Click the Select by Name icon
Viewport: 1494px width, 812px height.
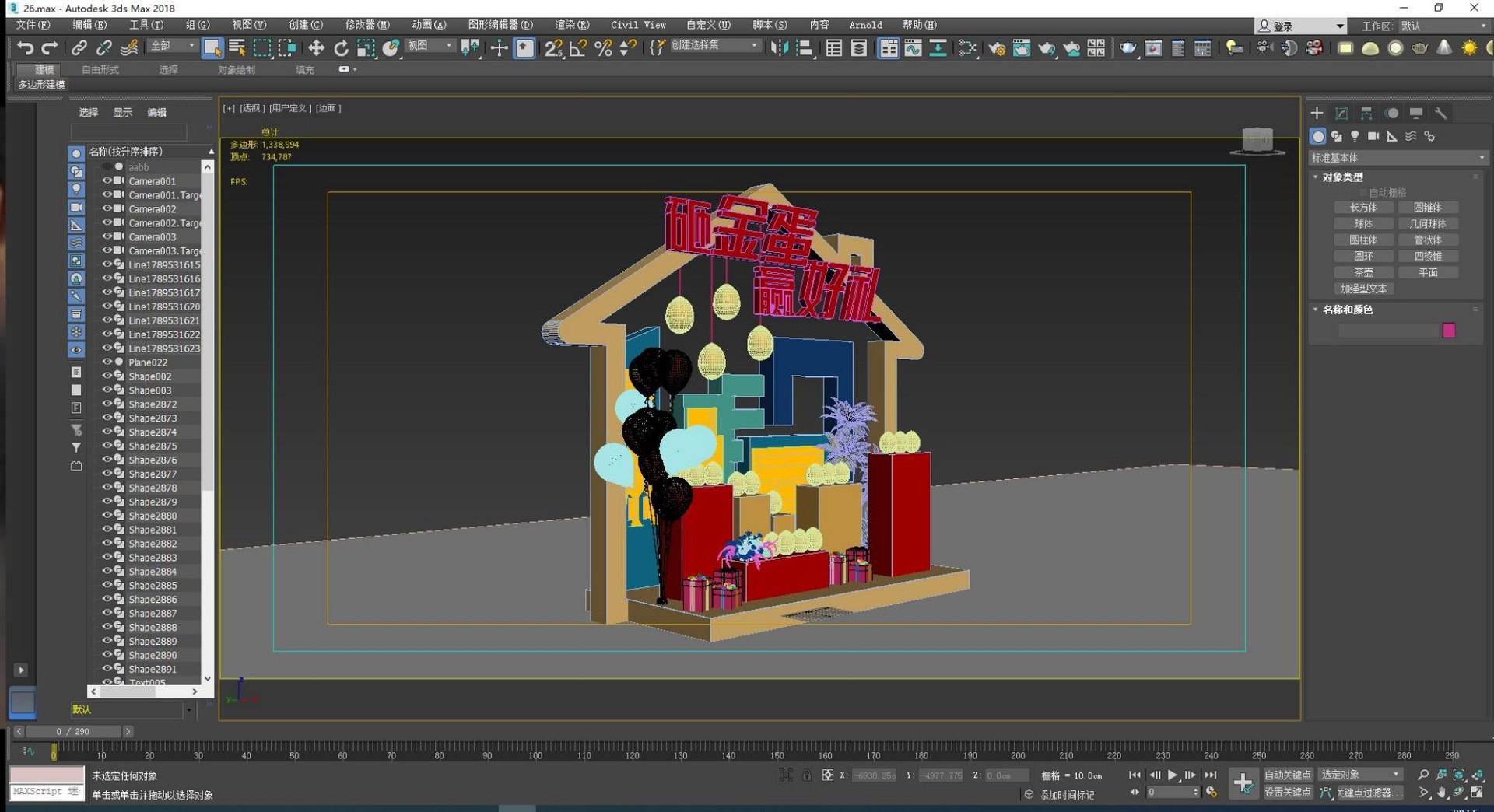tap(237, 48)
